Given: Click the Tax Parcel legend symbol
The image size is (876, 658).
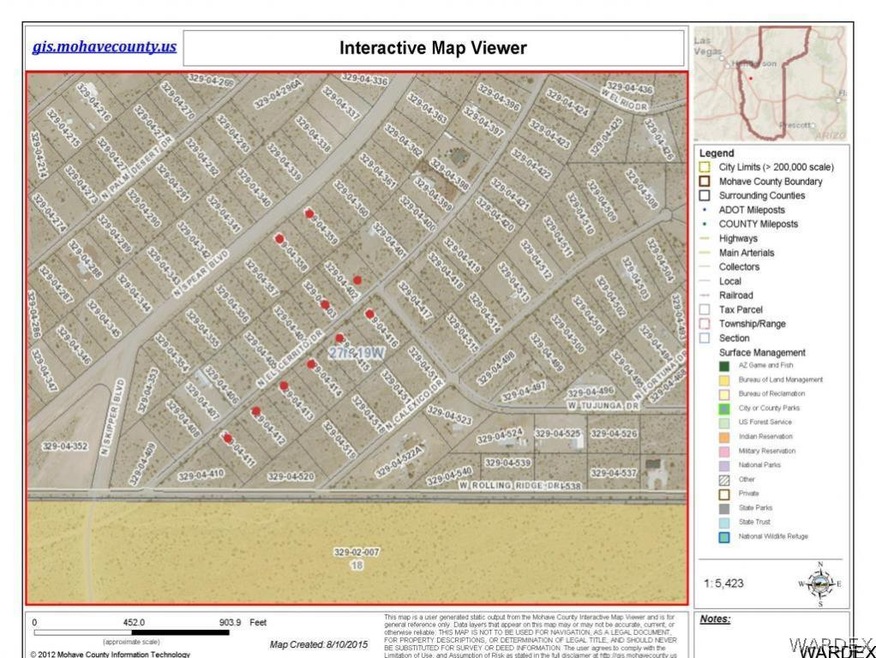Looking at the screenshot, I should 704,310.
